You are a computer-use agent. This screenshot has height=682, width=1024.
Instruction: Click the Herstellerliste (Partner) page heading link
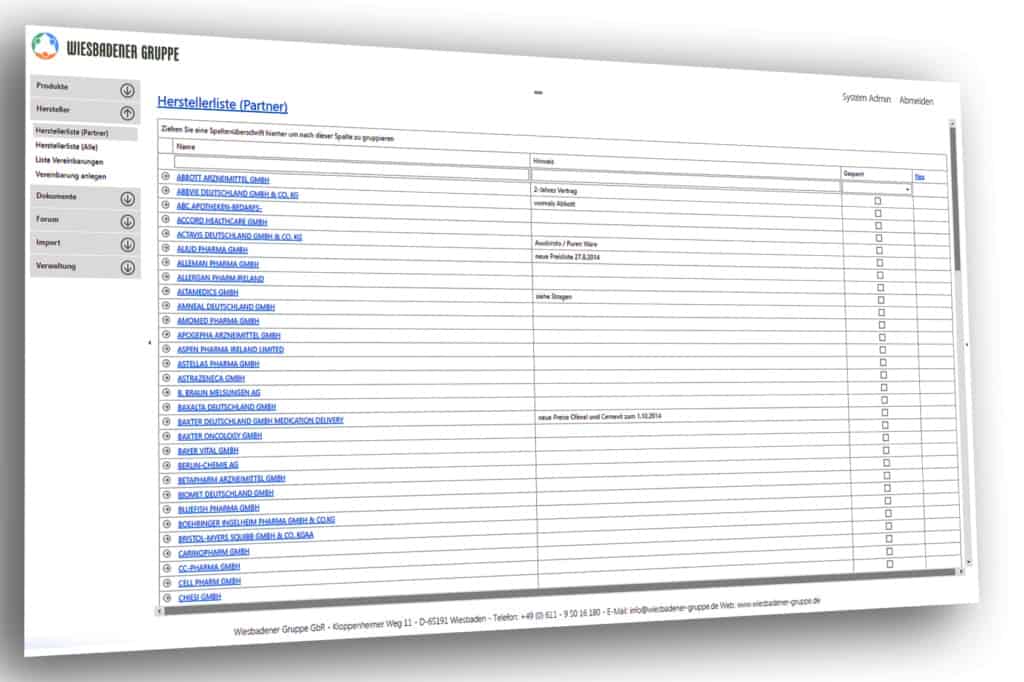[222, 104]
